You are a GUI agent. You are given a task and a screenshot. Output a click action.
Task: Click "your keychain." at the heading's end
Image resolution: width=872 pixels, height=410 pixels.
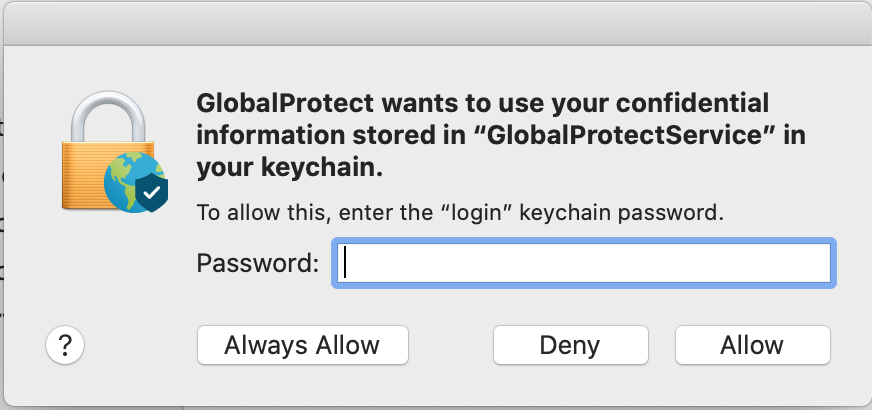(288, 168)
